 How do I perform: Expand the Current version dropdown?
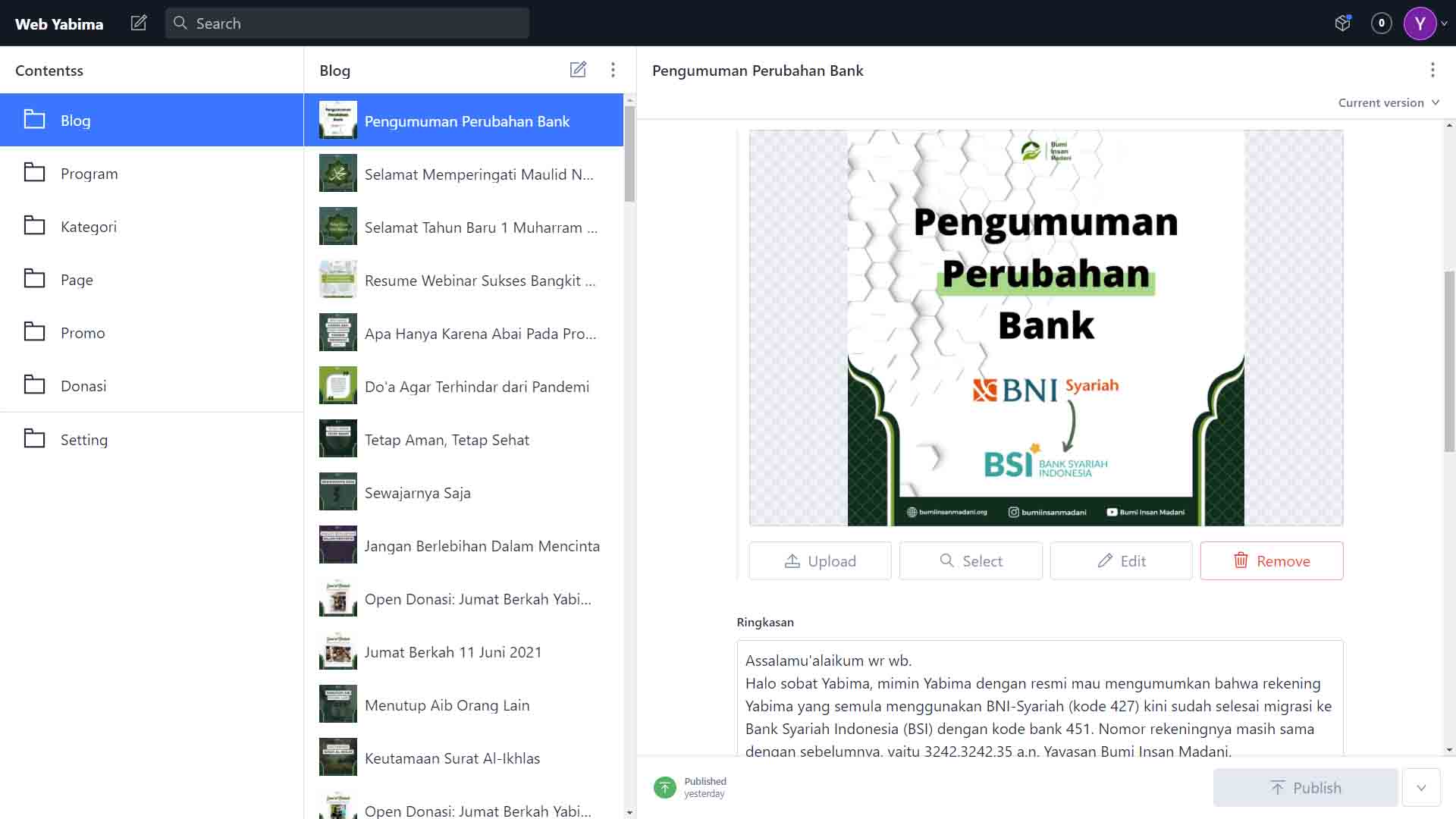(x=1388, y=102)
